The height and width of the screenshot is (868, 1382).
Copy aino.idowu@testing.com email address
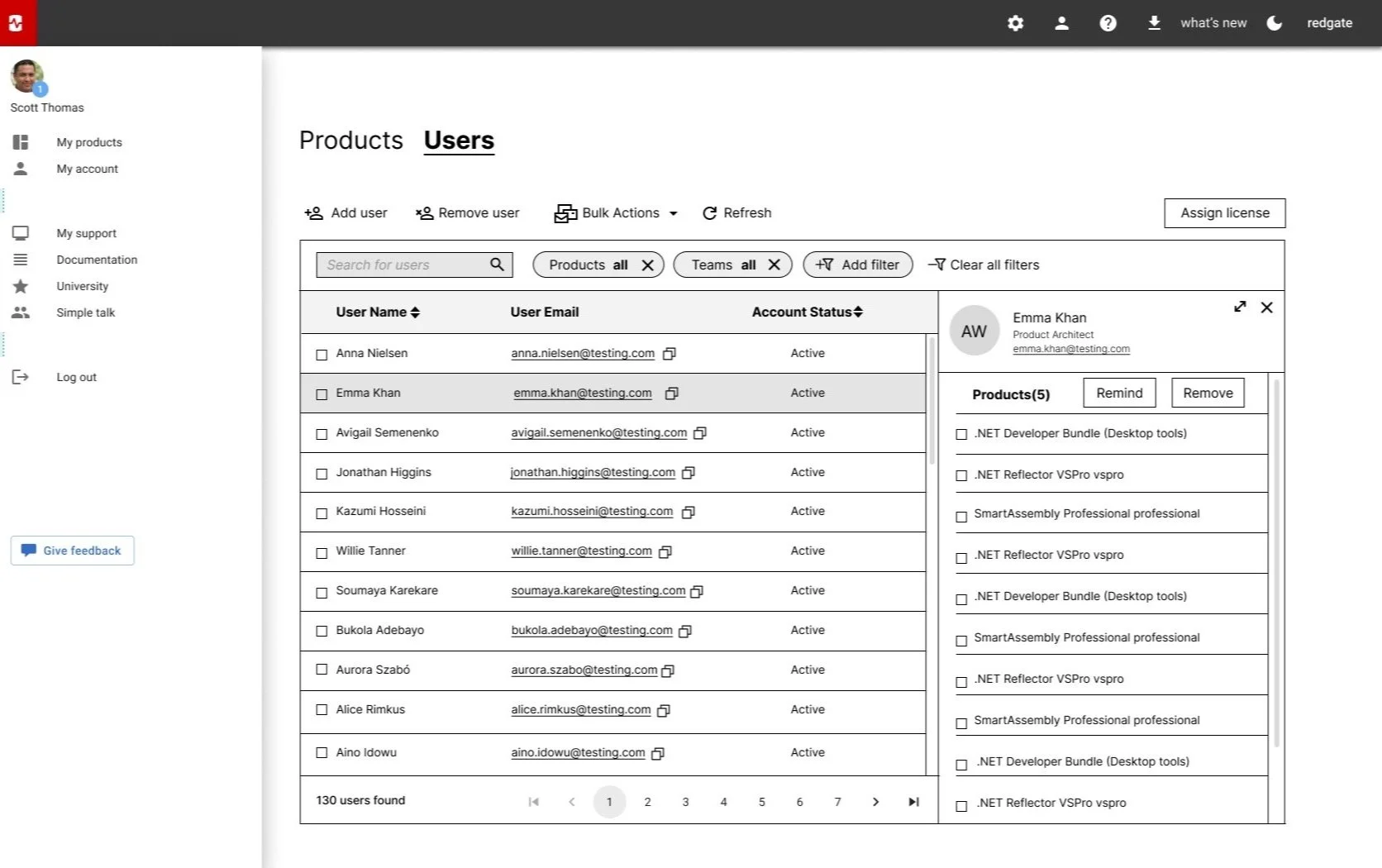point(658,753)
